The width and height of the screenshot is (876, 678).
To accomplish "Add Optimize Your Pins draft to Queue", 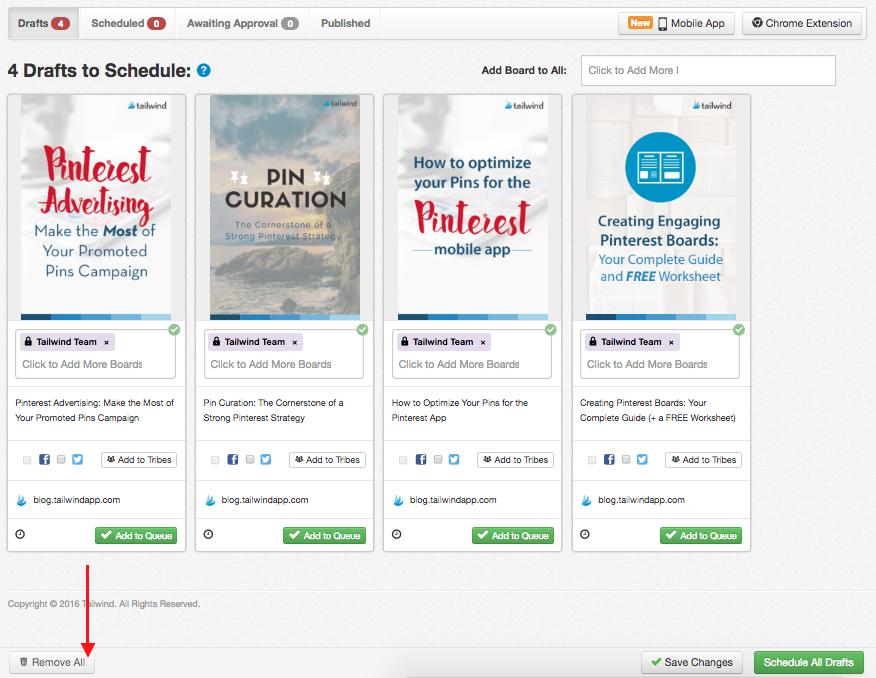I will [513, 536].
